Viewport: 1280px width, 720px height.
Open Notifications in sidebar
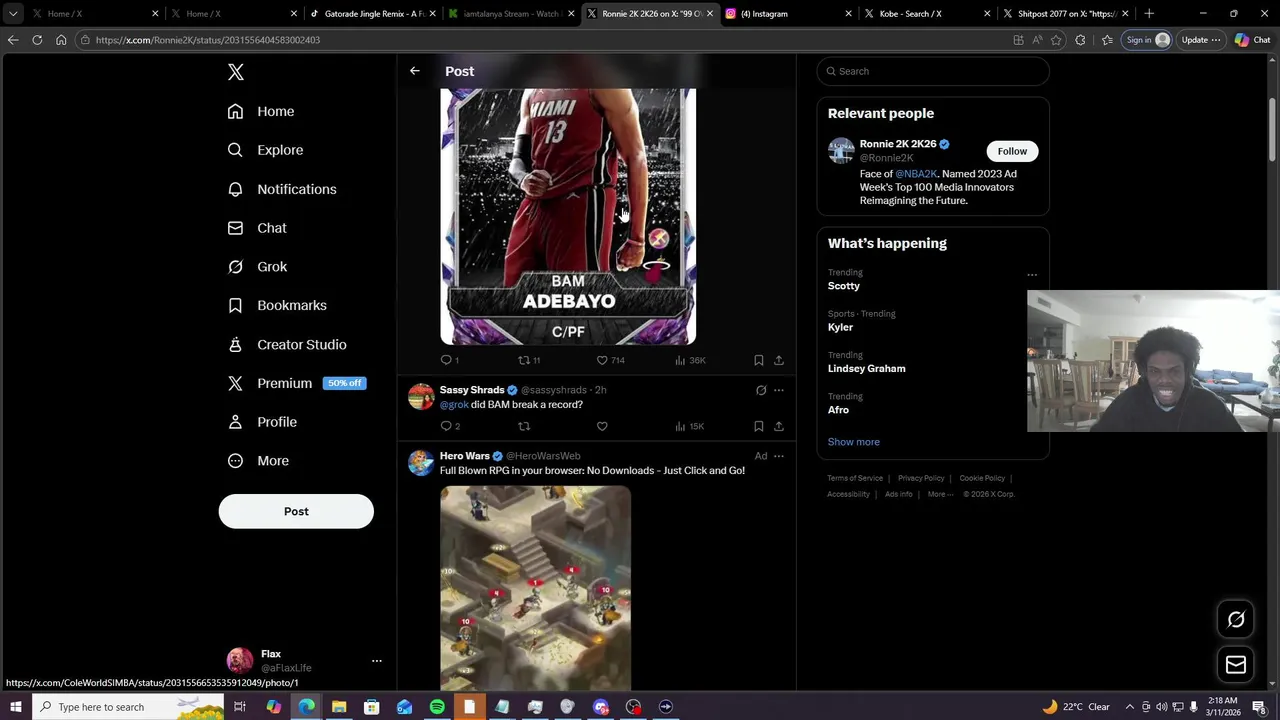pos(281,189)
